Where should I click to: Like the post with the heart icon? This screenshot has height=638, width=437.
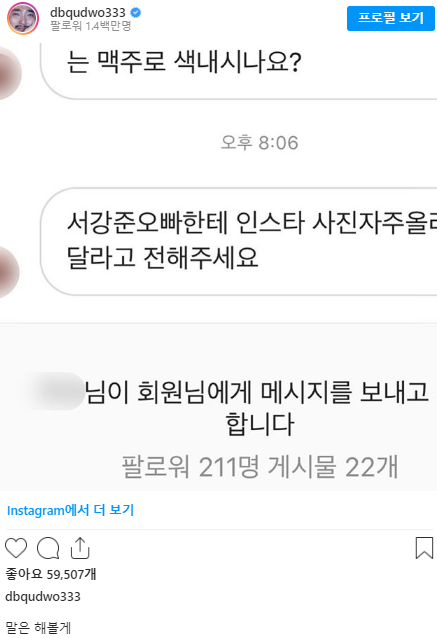pos(16,548)
